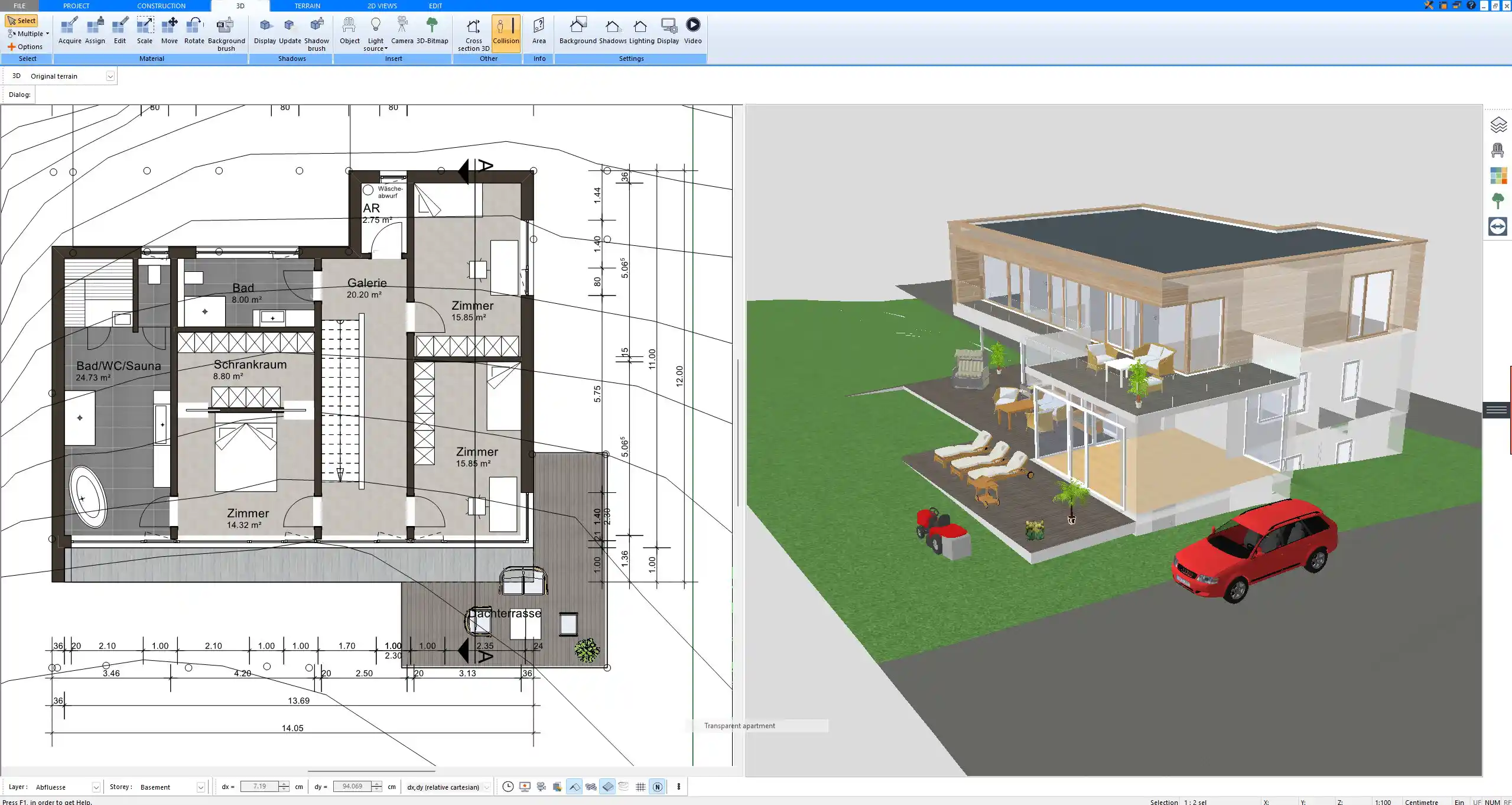Toggle the Collision mode button
This screenshot has width=1512, height=805.
coord(506,31)
